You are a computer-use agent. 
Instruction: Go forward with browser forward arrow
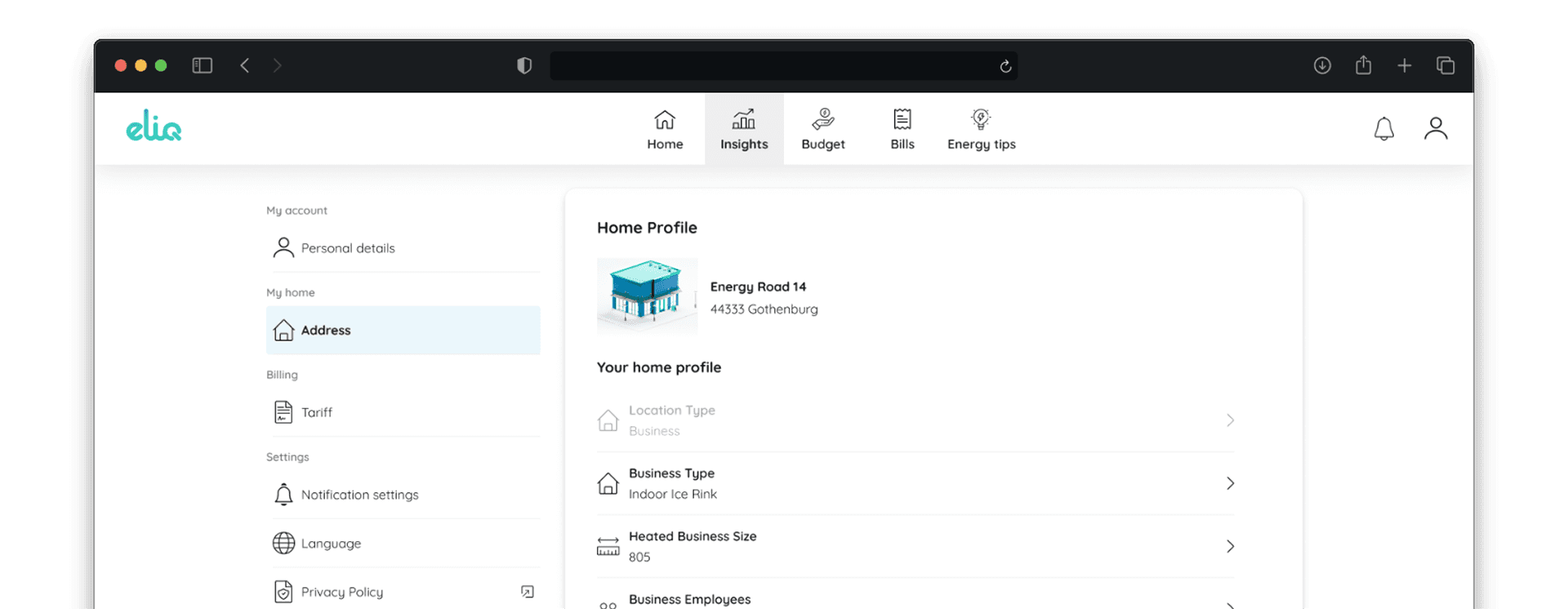[278, 65]
